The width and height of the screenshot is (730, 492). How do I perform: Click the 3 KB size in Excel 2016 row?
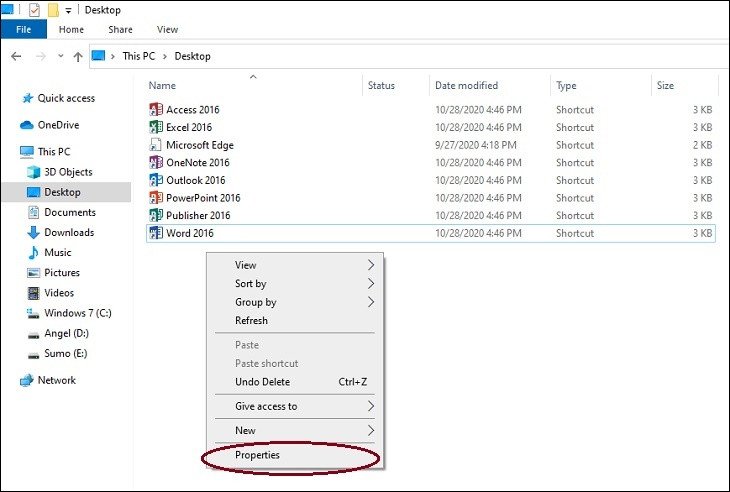click(702, 127)
